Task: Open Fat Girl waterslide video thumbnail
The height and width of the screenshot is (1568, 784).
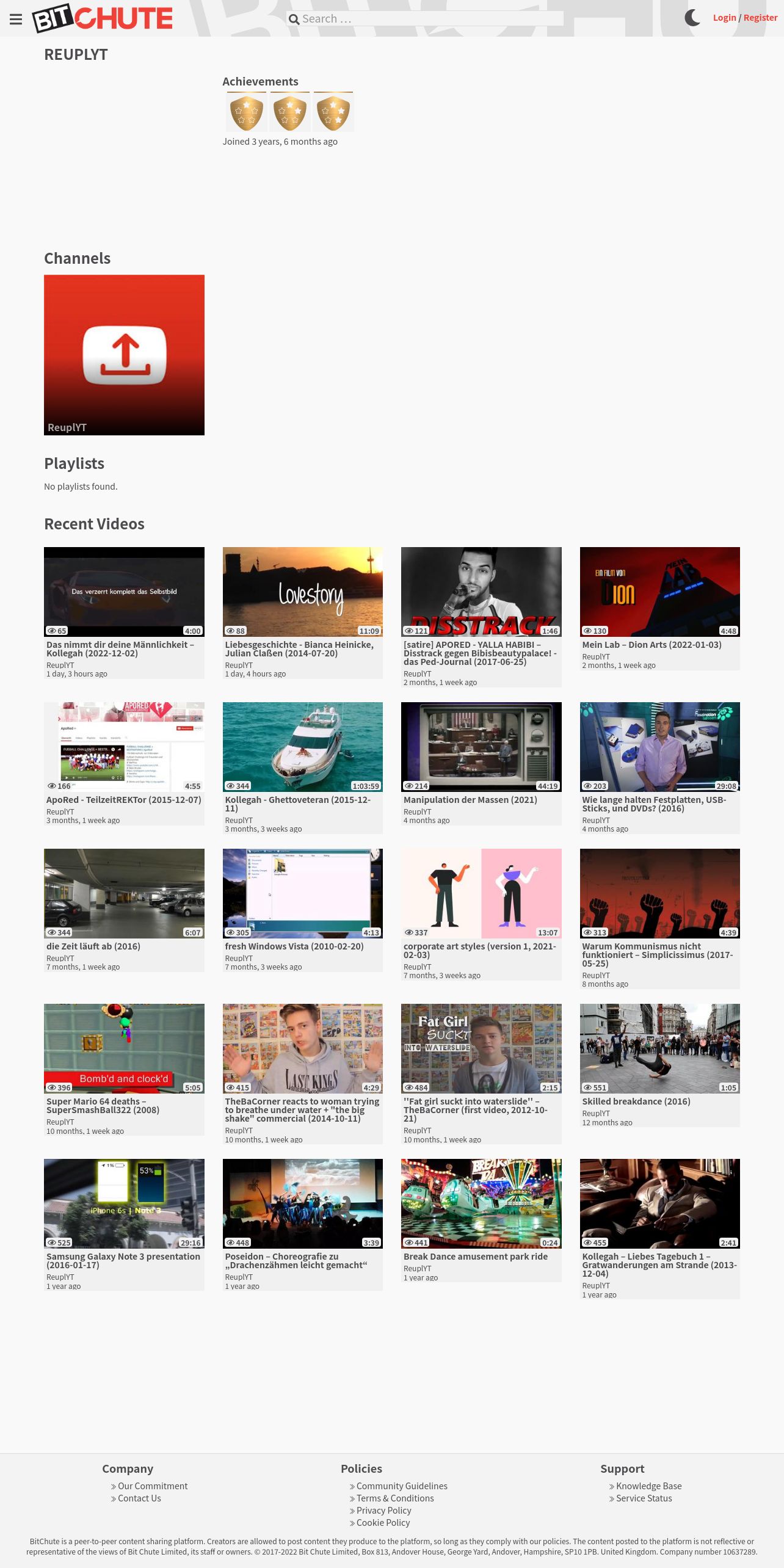Action: click(x=481, y=1048)
